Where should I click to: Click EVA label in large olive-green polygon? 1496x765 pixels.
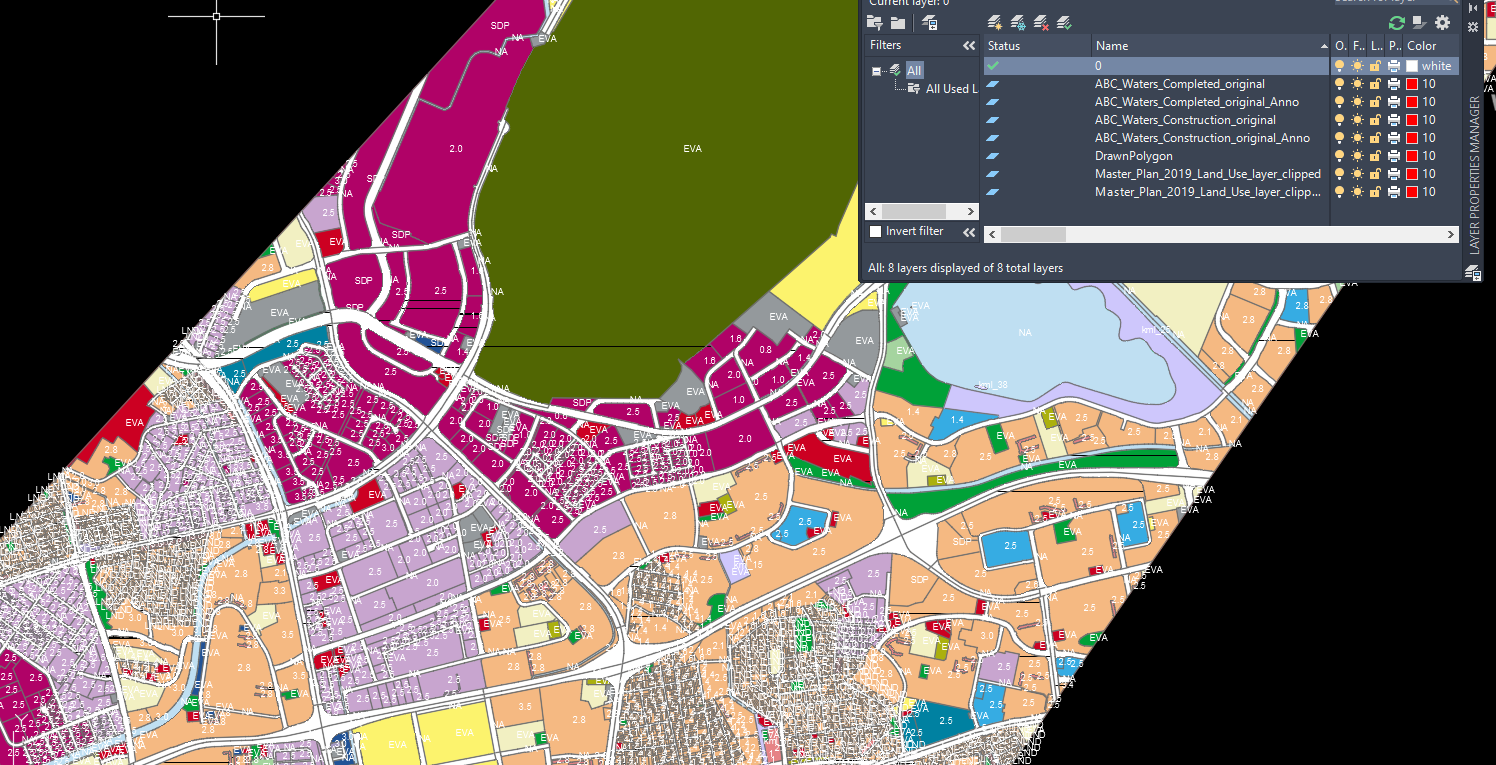point(692,149)
